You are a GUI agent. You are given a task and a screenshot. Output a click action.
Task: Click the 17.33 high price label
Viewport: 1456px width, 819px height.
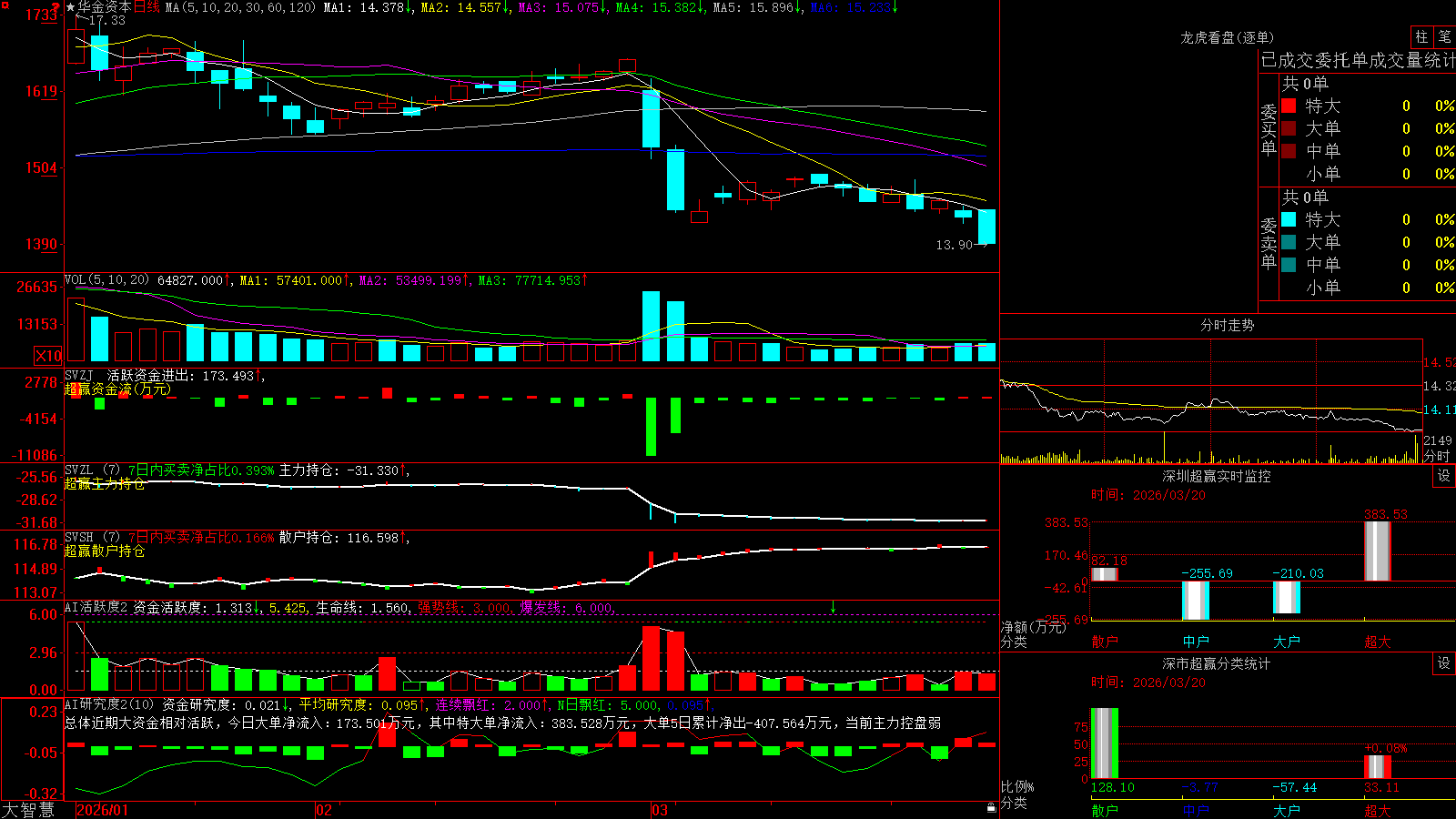pos(106,20)
